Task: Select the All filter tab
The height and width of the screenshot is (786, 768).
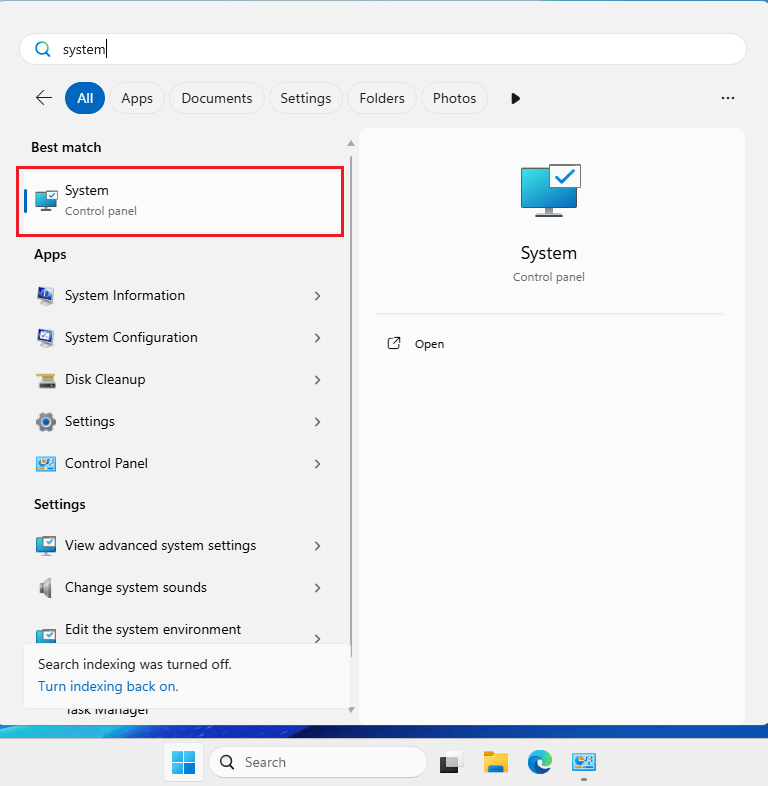Action: click(x=85, y=98)
